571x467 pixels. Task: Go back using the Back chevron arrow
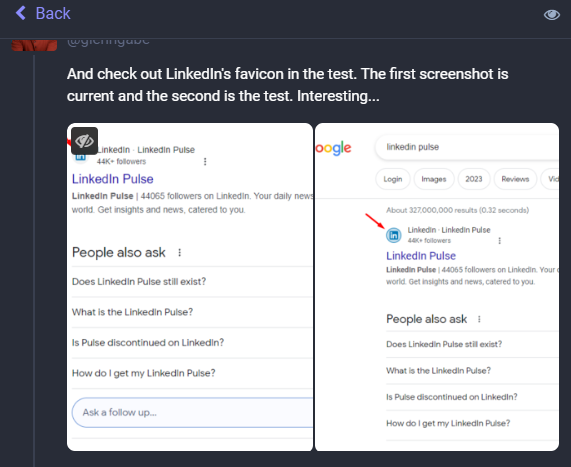pyautogui.click(x=21, y=13)
